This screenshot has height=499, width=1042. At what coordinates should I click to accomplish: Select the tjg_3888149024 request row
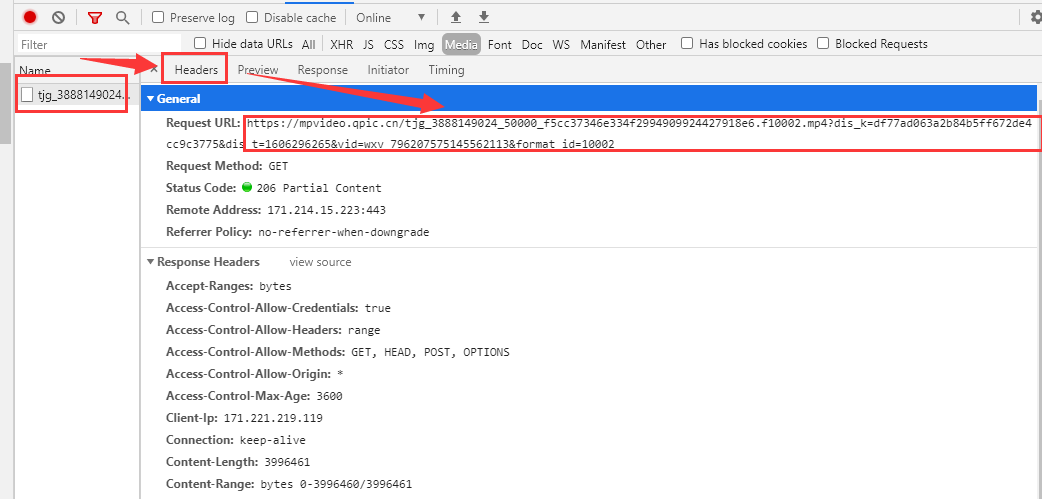pos(76,95)
